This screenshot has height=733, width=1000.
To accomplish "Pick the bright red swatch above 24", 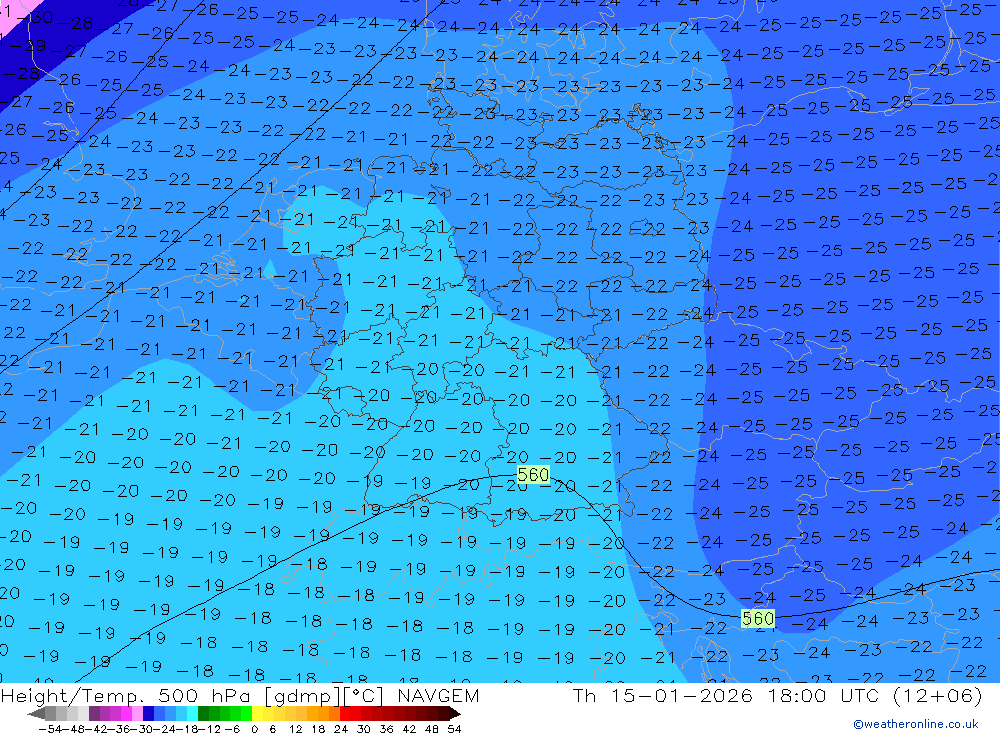I will (345, 713).
